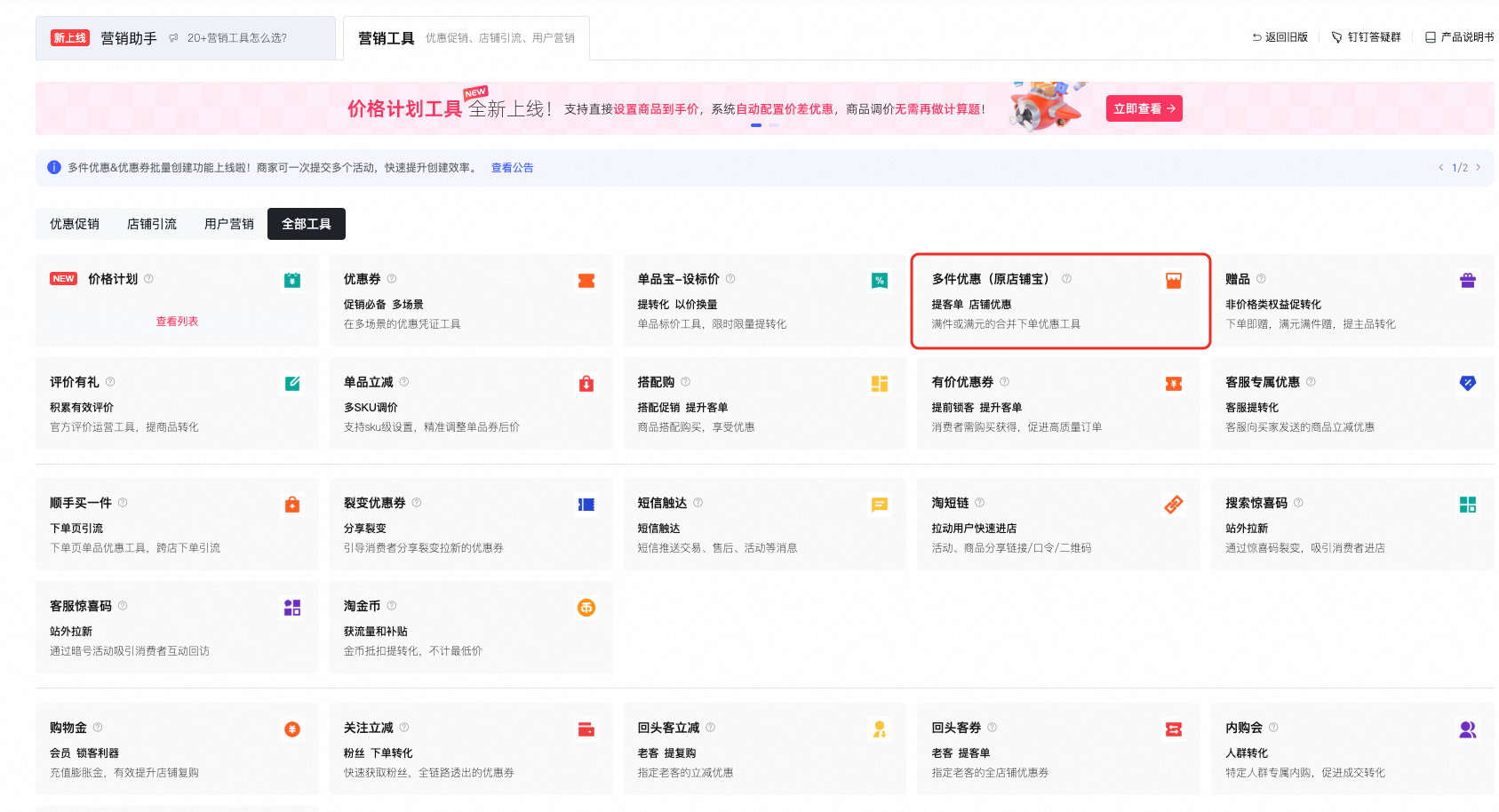Click the help icon next to 裂变优惠券

417,503
